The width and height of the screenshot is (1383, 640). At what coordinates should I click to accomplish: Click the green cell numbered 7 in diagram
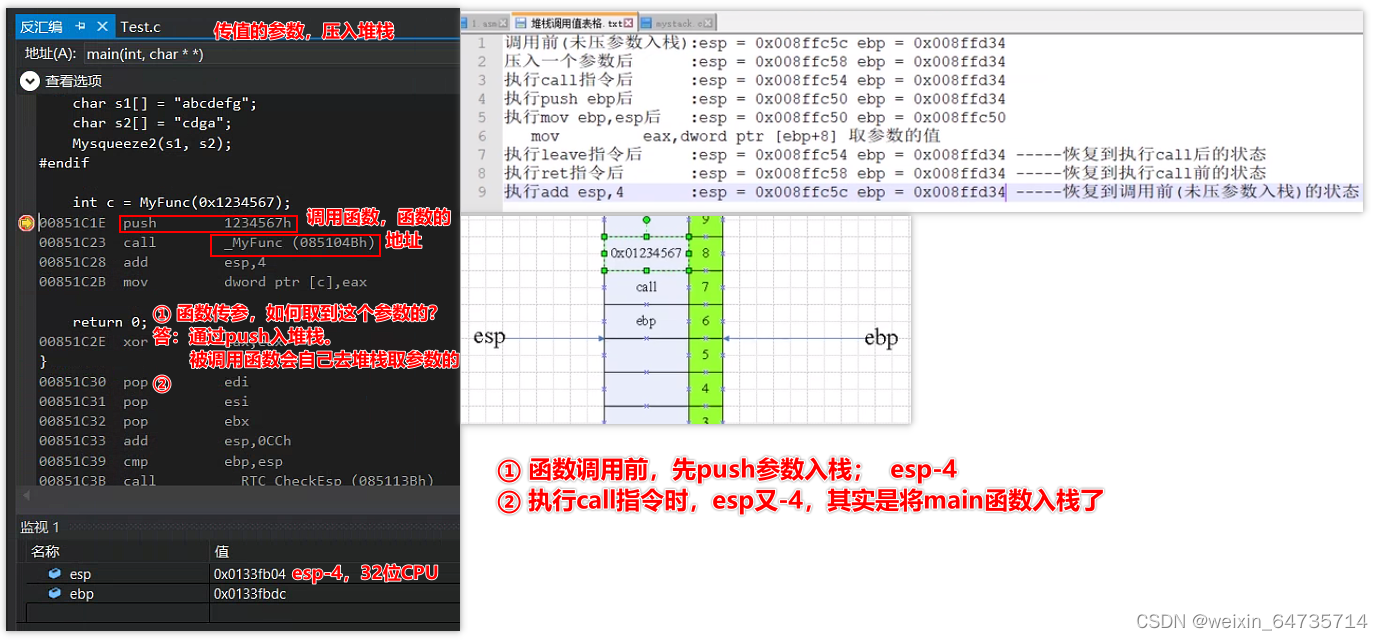(x=705, y=287)
